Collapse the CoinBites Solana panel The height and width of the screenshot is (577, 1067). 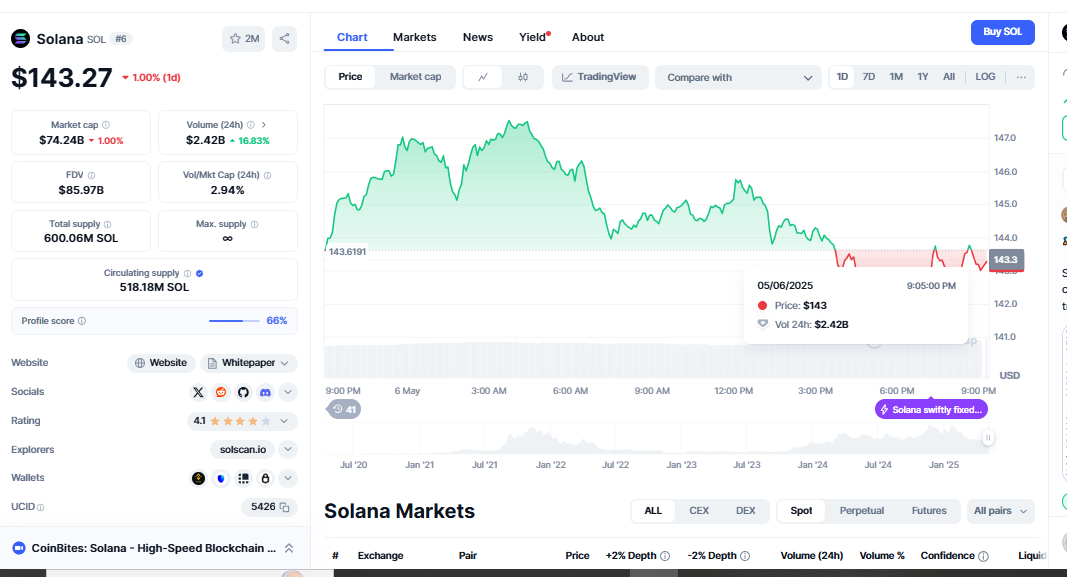pyautogui.click(x=289, y=548)
